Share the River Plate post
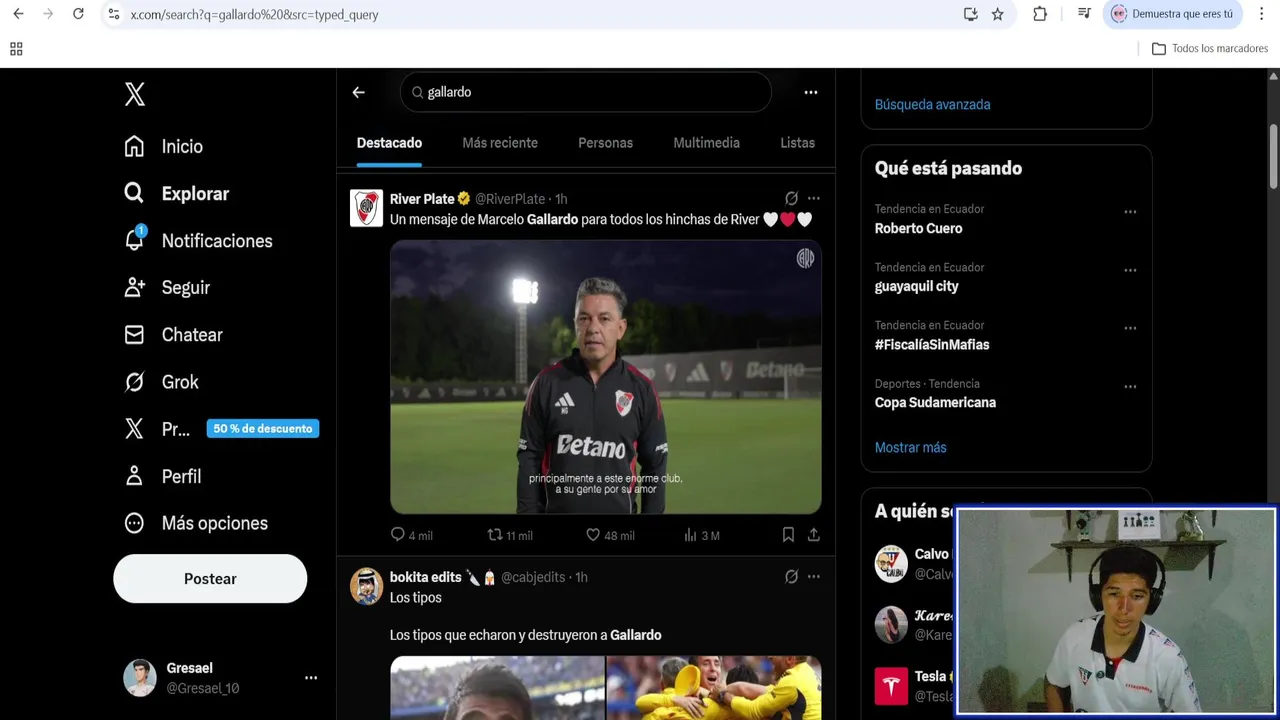 [814, 535]
